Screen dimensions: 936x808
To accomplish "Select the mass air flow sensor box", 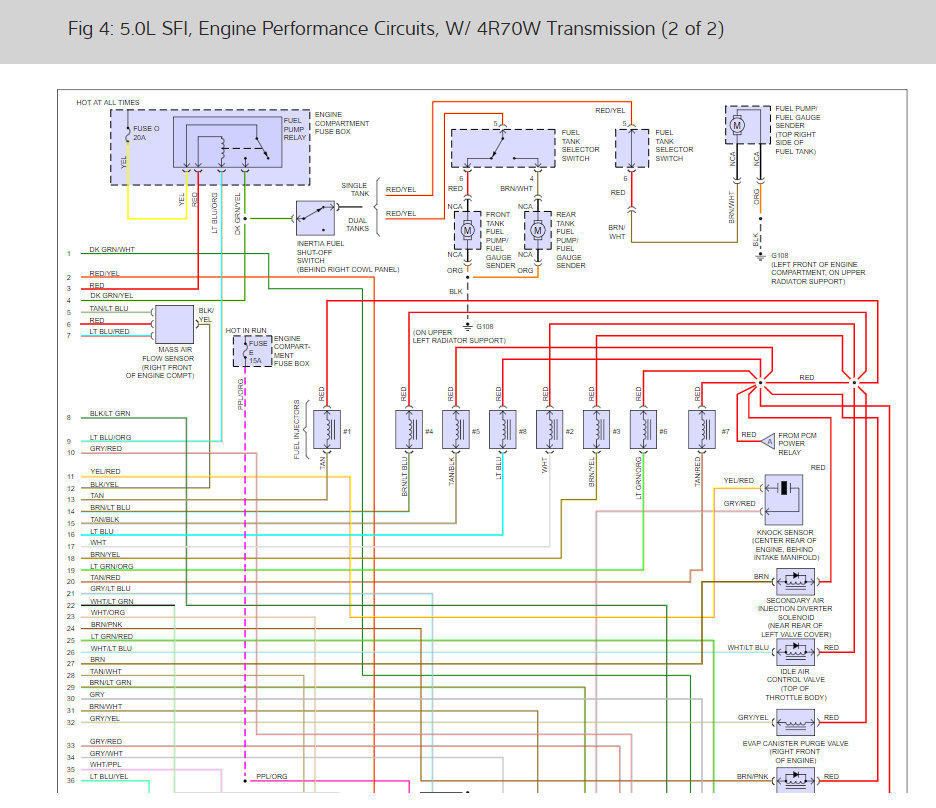I will tap(174, 325).
